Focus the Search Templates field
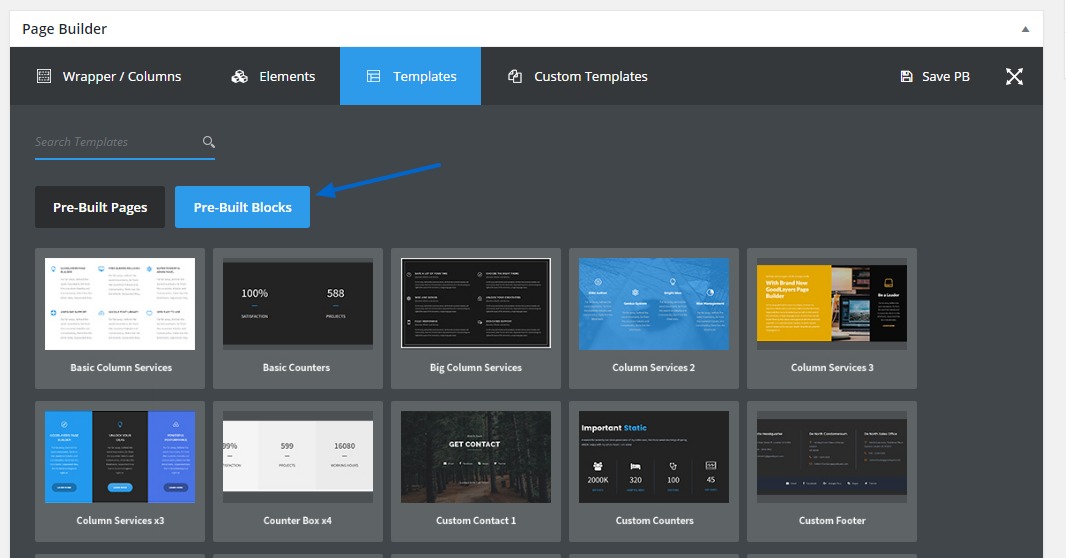 click(x=115, y=142)
